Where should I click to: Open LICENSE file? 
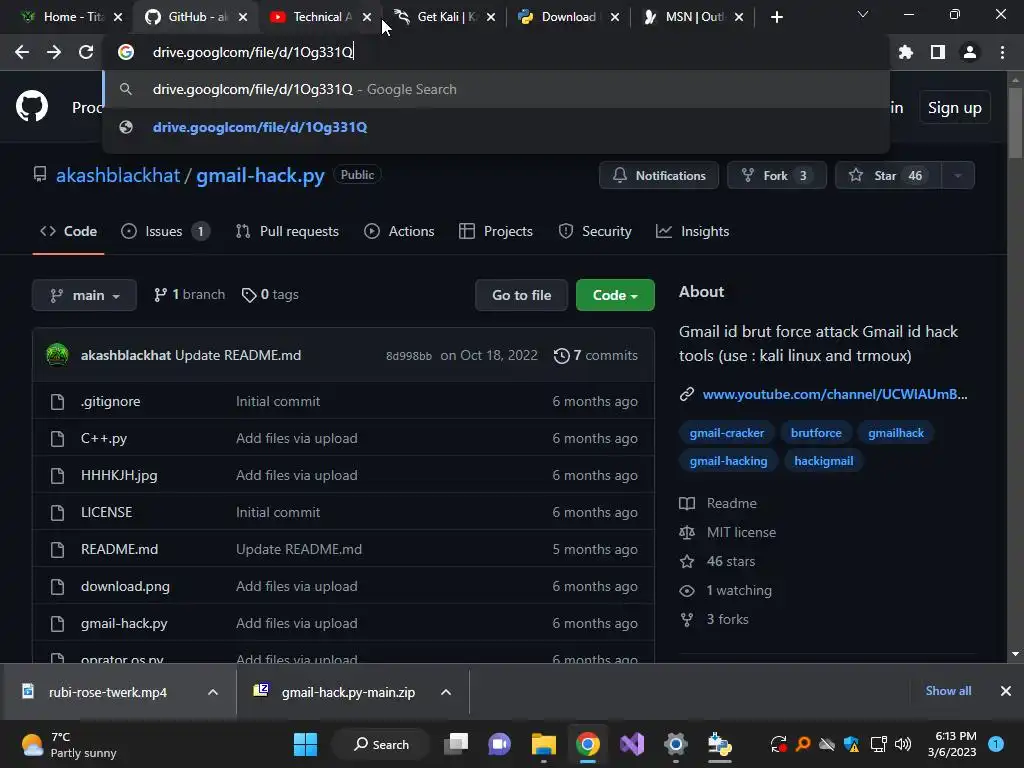(x=106, y=512)
